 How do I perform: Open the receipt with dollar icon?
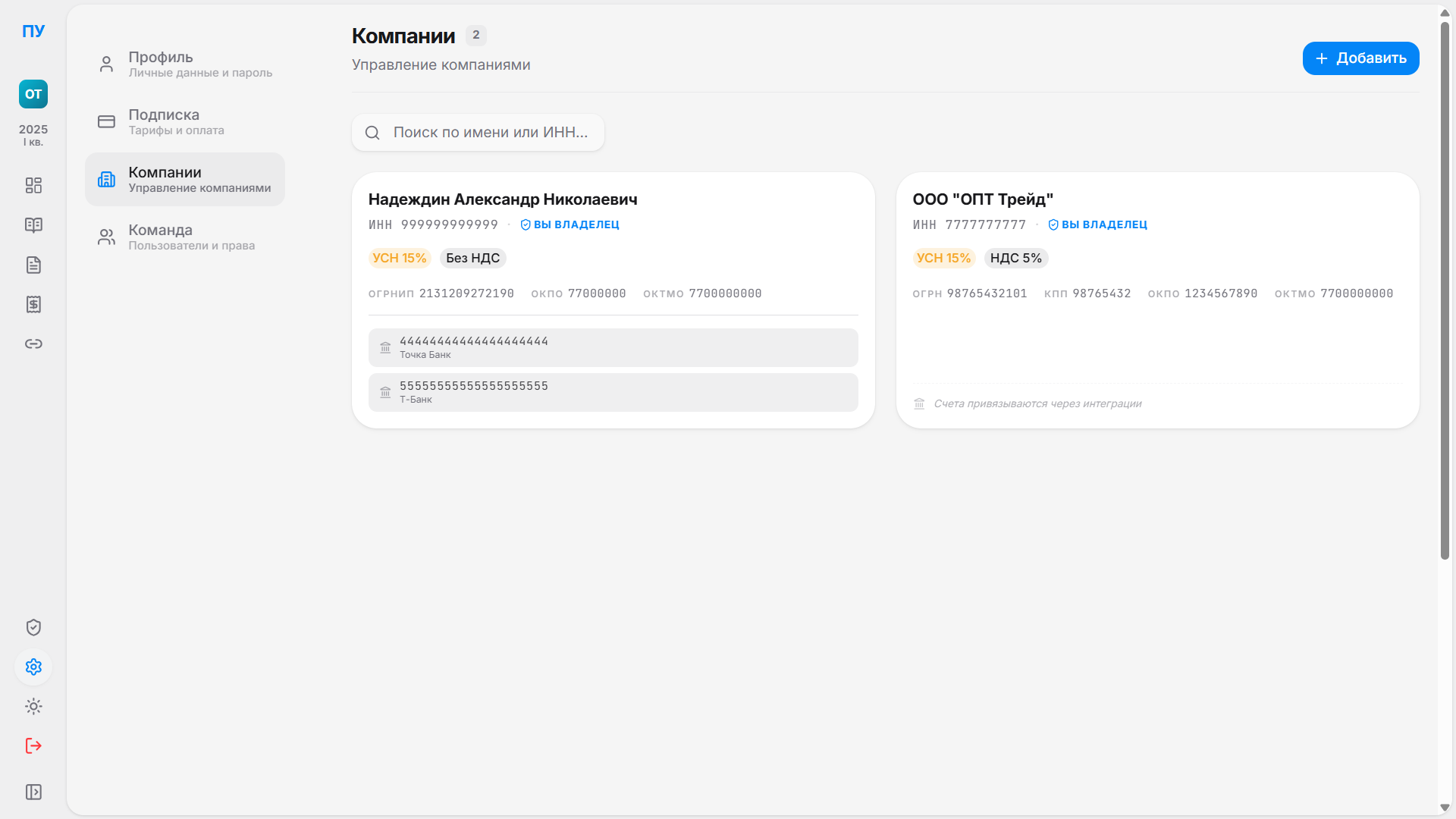point(33,304)
